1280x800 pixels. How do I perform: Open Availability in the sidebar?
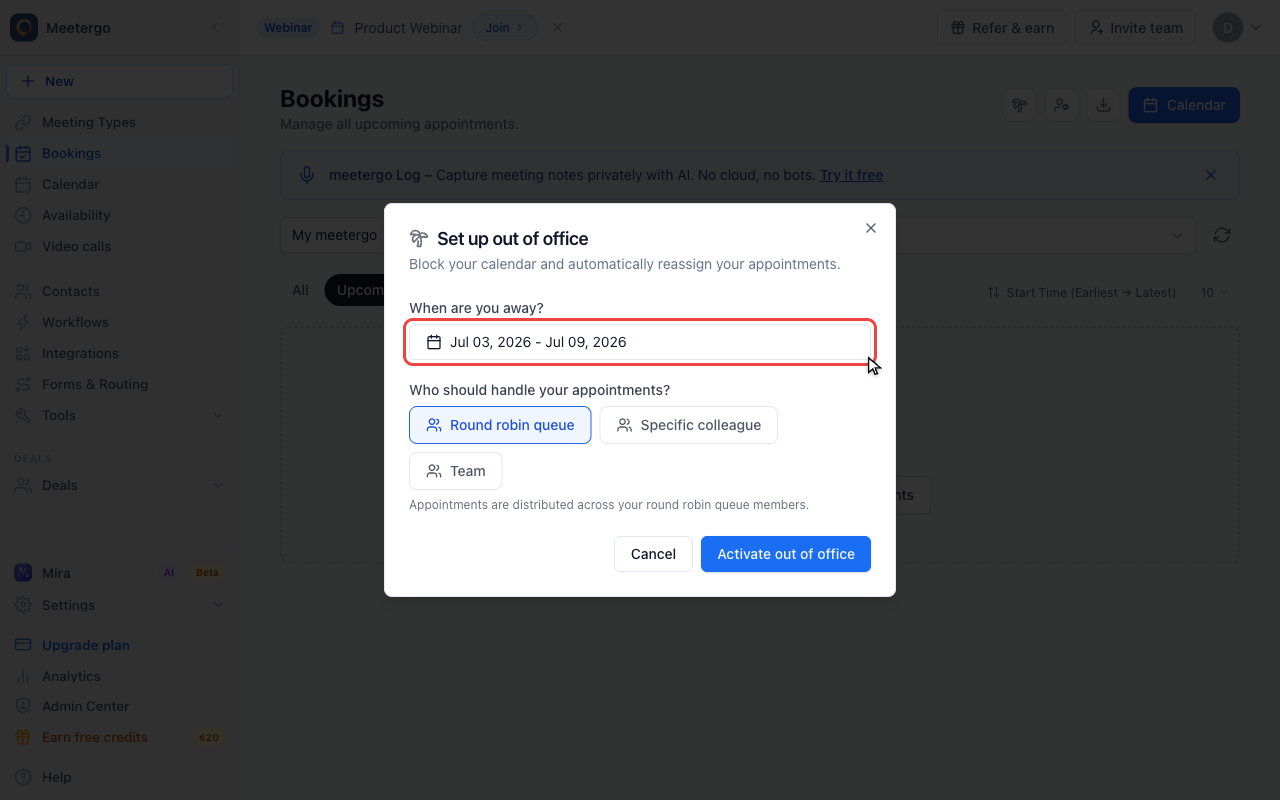(76, 215)
